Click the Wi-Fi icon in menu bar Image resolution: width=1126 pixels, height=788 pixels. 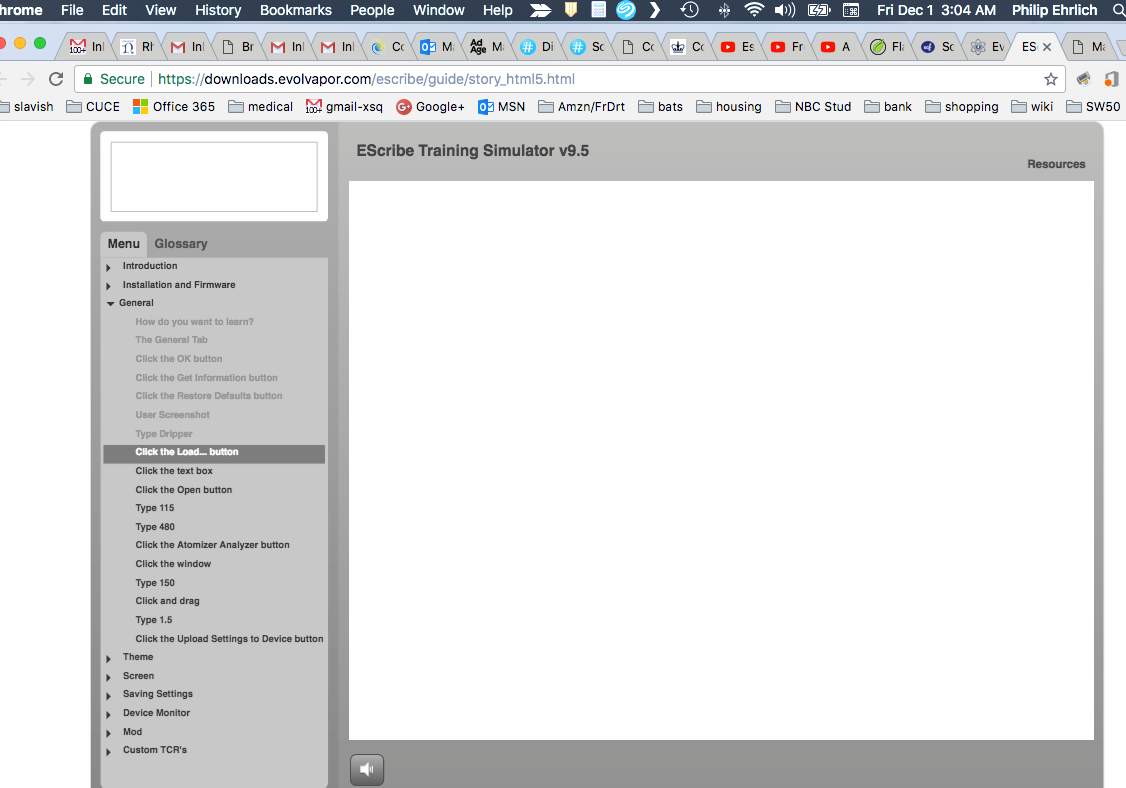tap(754, 10)
